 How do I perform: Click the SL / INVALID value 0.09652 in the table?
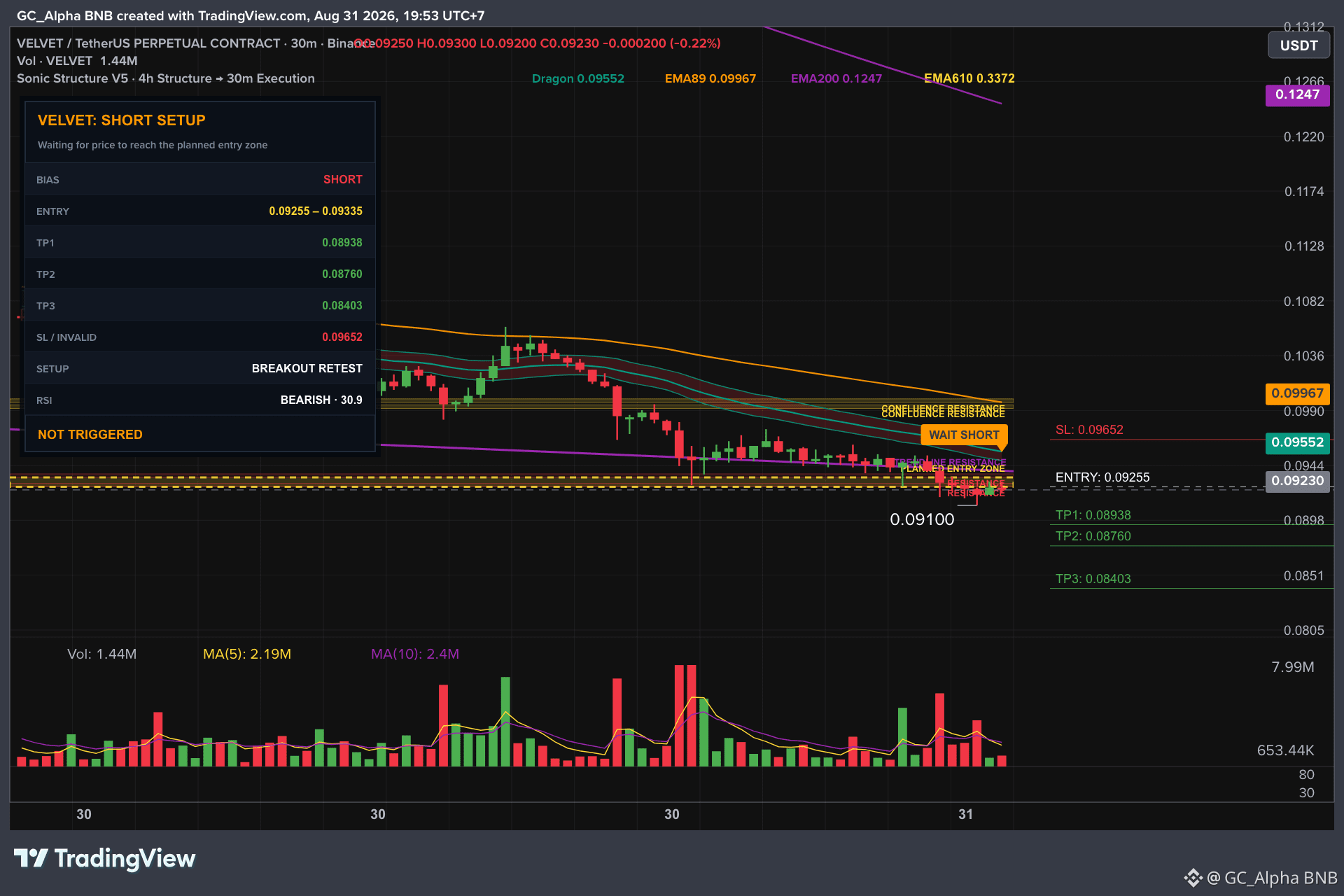point(342,337)
